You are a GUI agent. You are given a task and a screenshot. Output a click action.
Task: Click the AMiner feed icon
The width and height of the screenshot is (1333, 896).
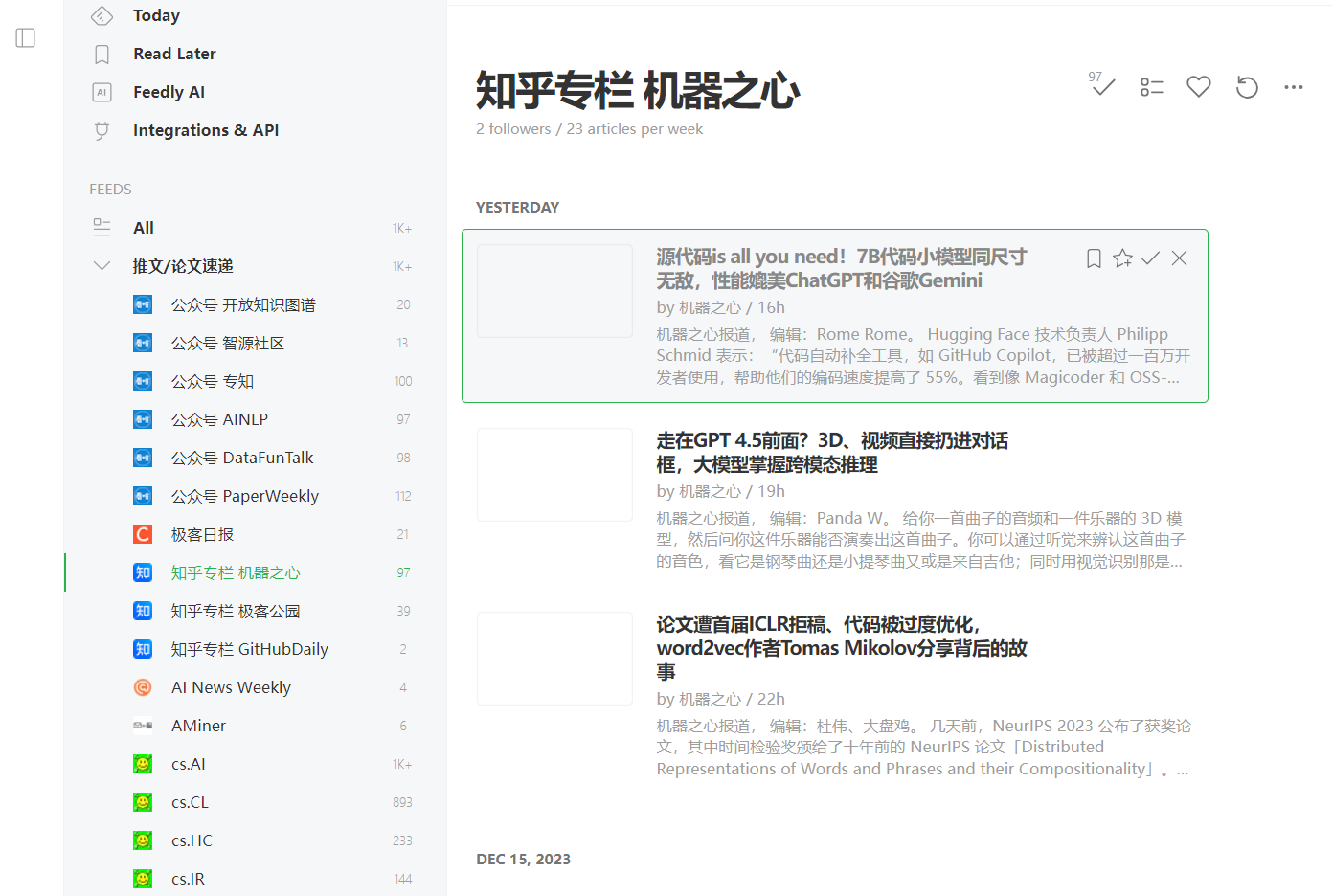pos(143,726)
